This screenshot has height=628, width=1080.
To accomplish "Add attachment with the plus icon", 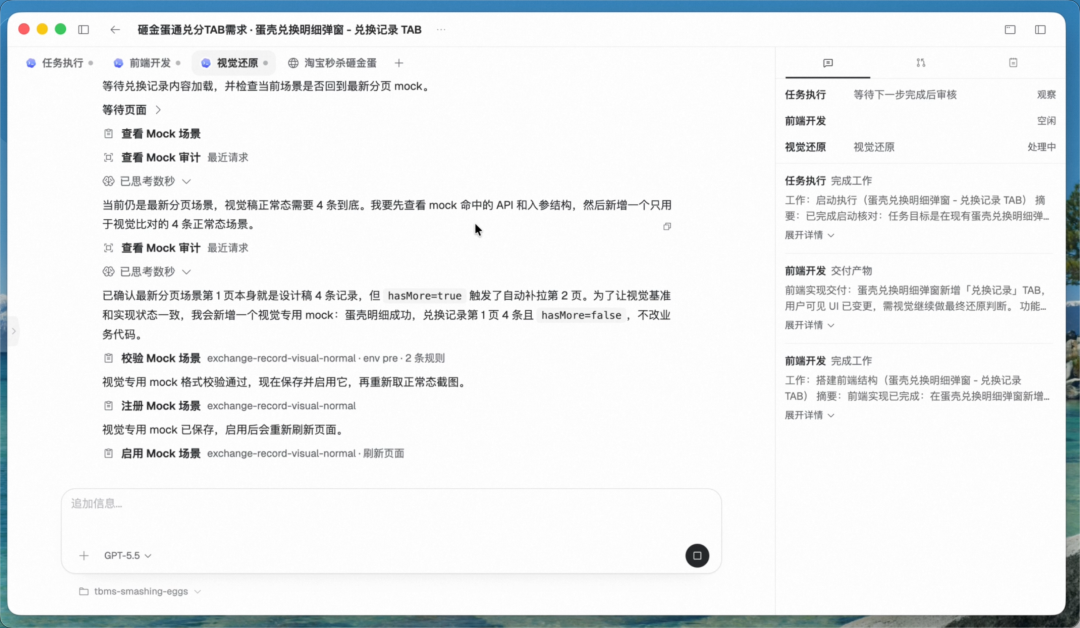I will coord(84,556).
